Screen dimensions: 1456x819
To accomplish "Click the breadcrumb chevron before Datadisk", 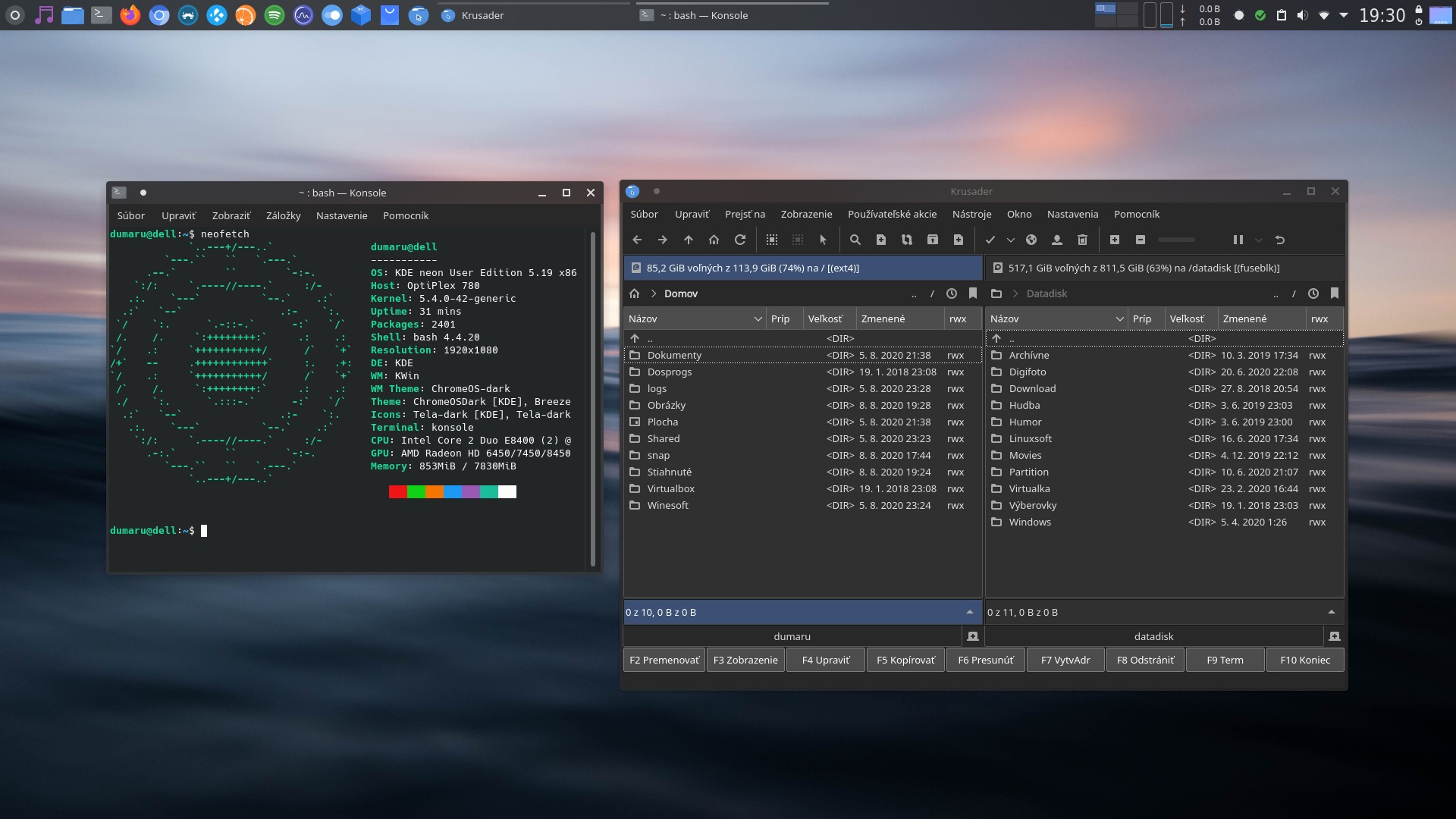I will pos(1015,293).
